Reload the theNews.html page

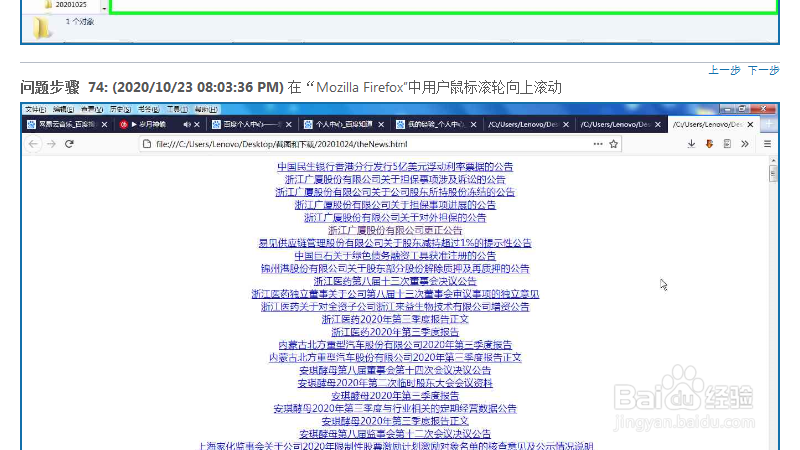click(69, 144)
